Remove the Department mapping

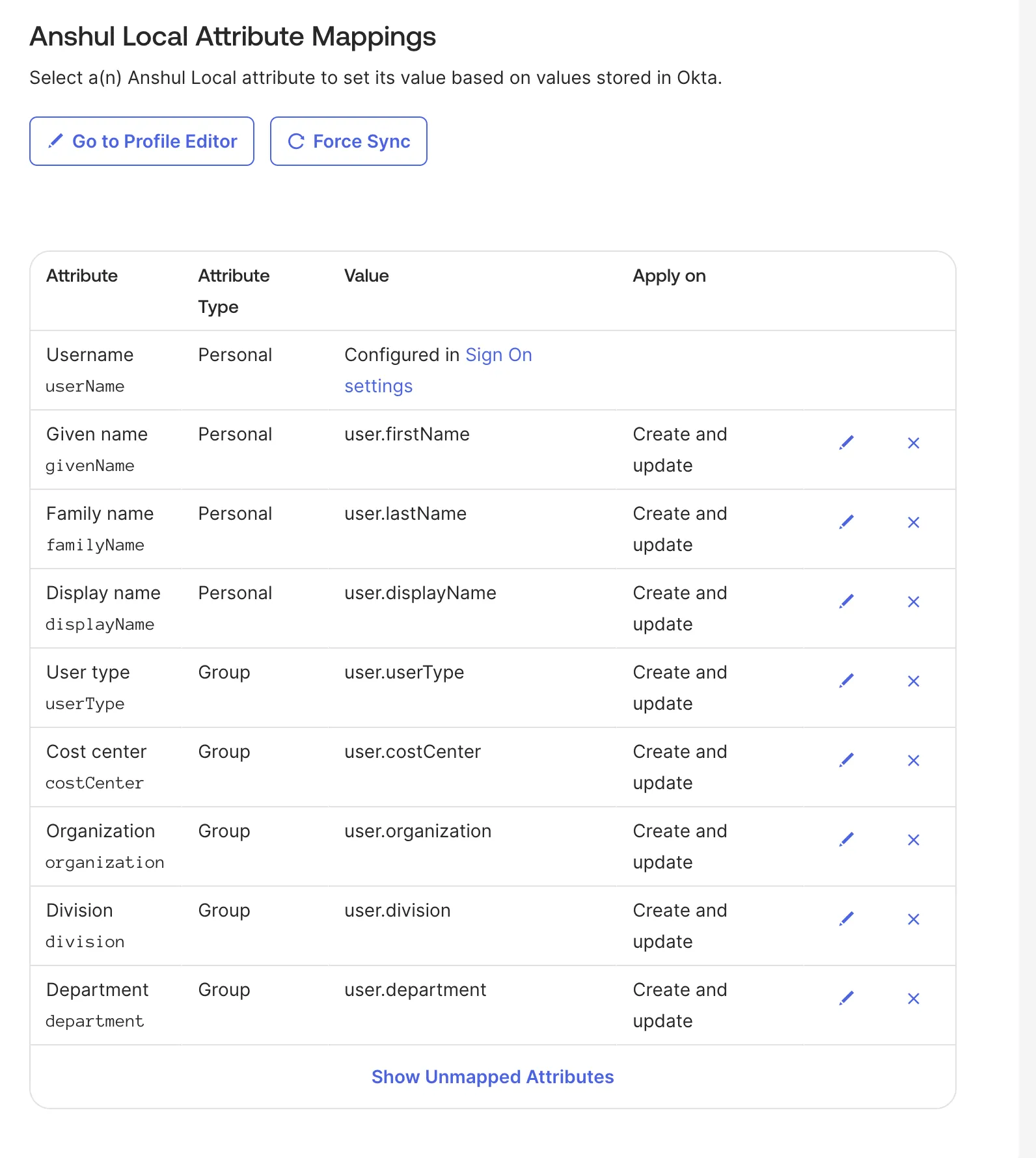pyautogui.click(x=913, y=999)
